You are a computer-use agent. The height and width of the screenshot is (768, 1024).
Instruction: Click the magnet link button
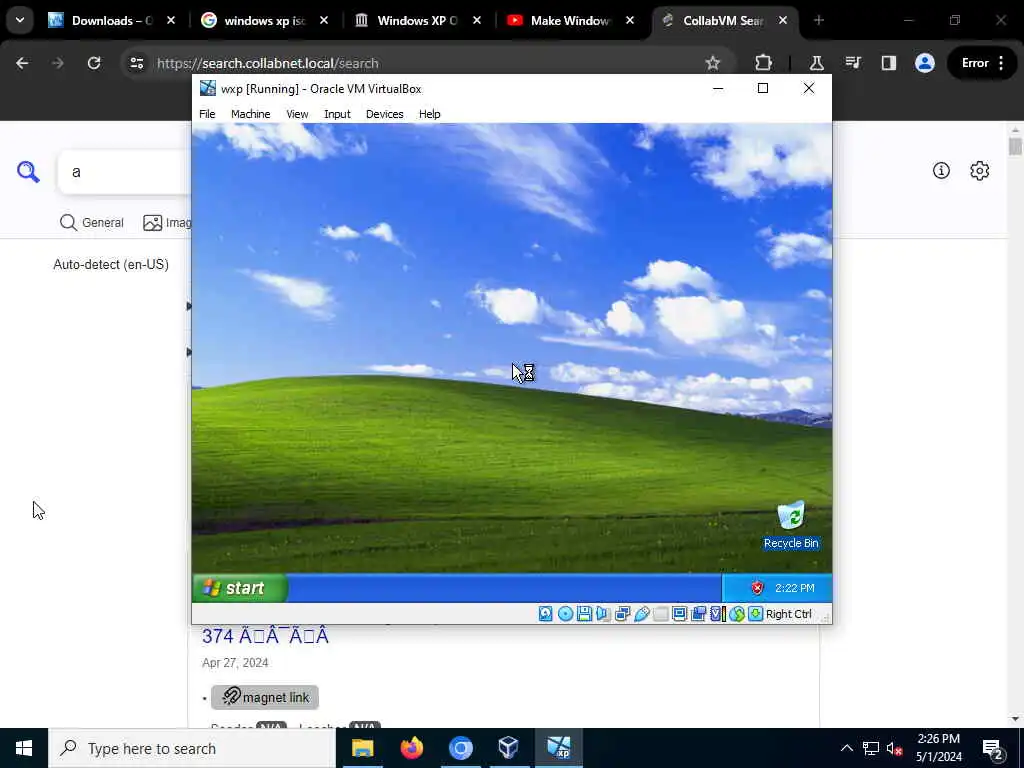[x=264, y=697]
